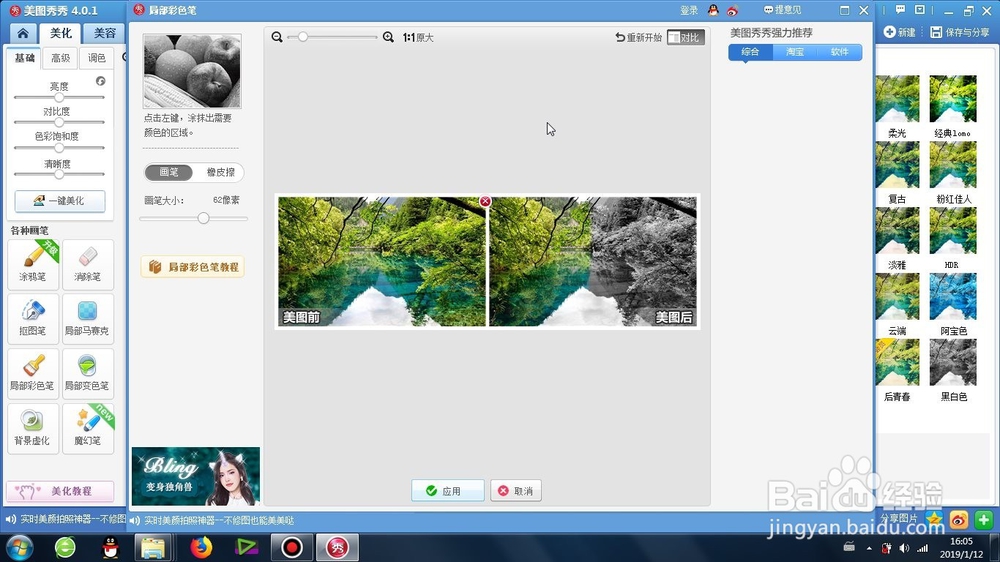Switch to the 调色 color tuning tab
1000x562 pixels.
(x=97, y=58)
